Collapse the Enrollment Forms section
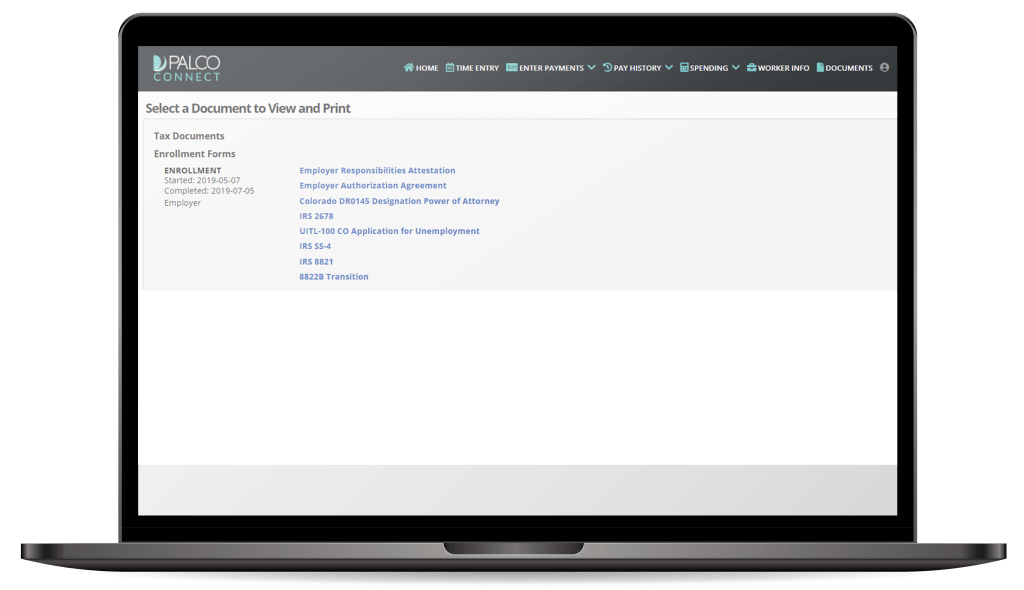The width and height of the screenshot is (1024, 590). tap(194, 154)
